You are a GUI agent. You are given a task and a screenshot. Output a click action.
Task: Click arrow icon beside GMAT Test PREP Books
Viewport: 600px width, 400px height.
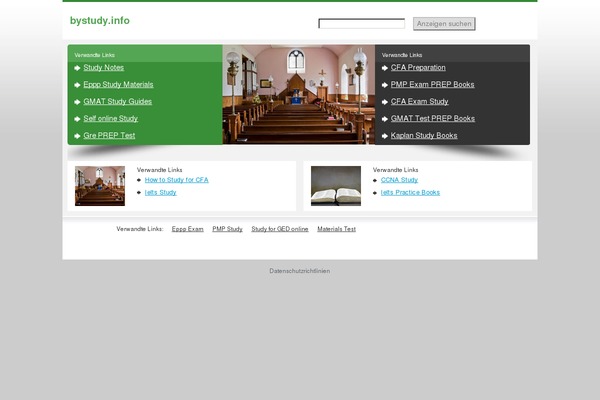click(x=385, y=119)
